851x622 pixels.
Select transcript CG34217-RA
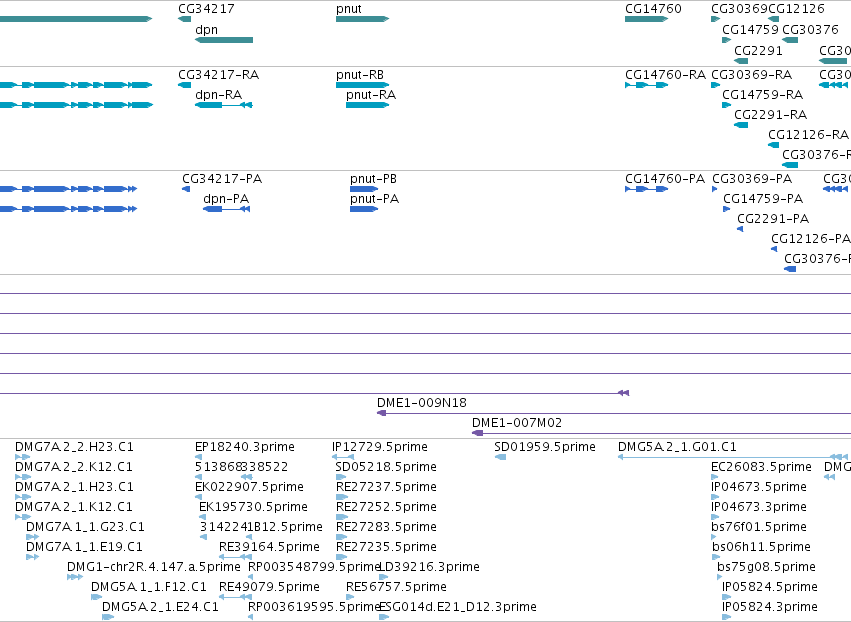point(185,85)
